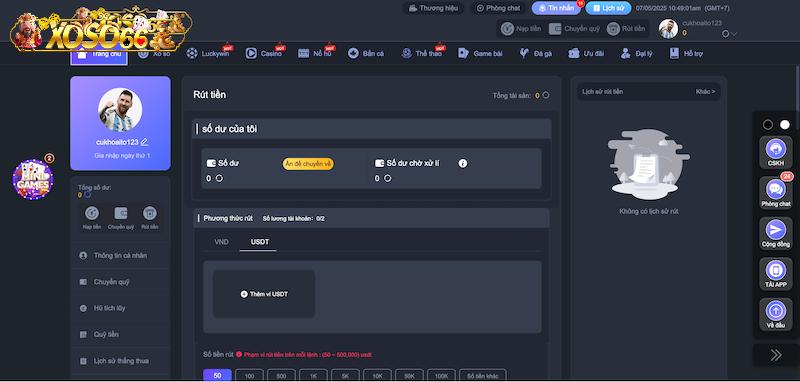This screenshot has height=382, width=800.
Task: Open Thể thao menu item
Action: click(x=422, y=54)
